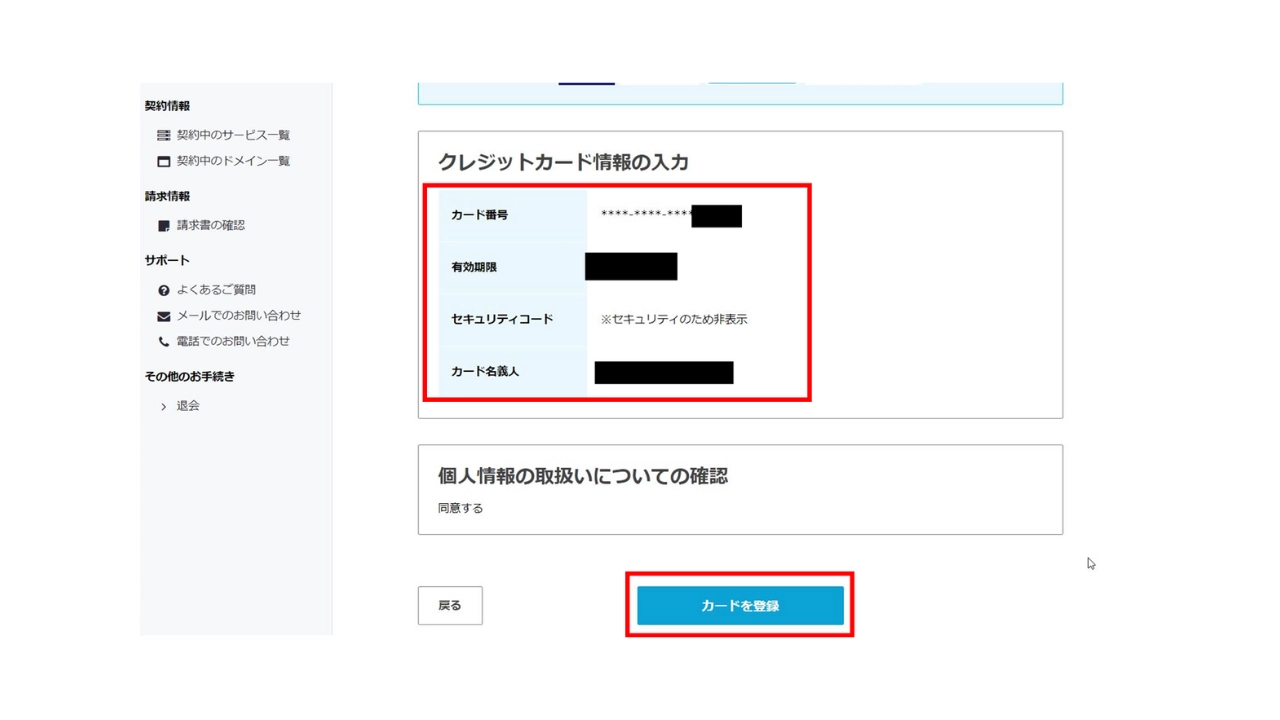The height and width of the screenshot is (720, 1280).
Task: Click the 有効期限 label cell
Action: (512, 267)
